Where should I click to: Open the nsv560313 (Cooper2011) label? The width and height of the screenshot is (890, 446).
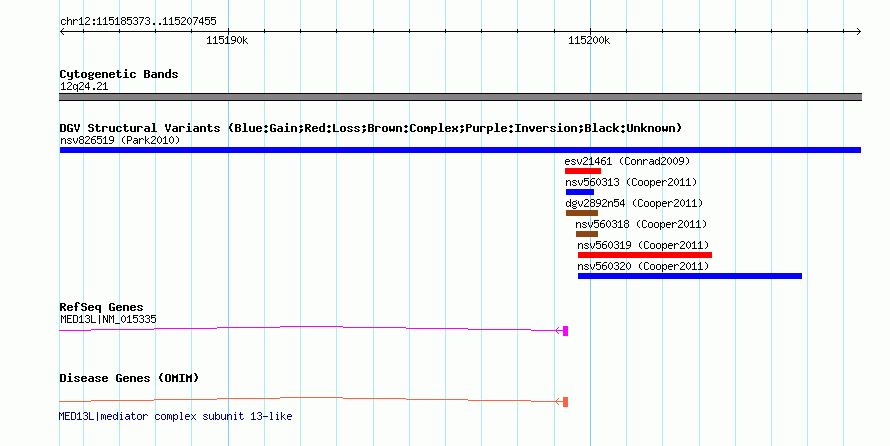click(631, 182)
